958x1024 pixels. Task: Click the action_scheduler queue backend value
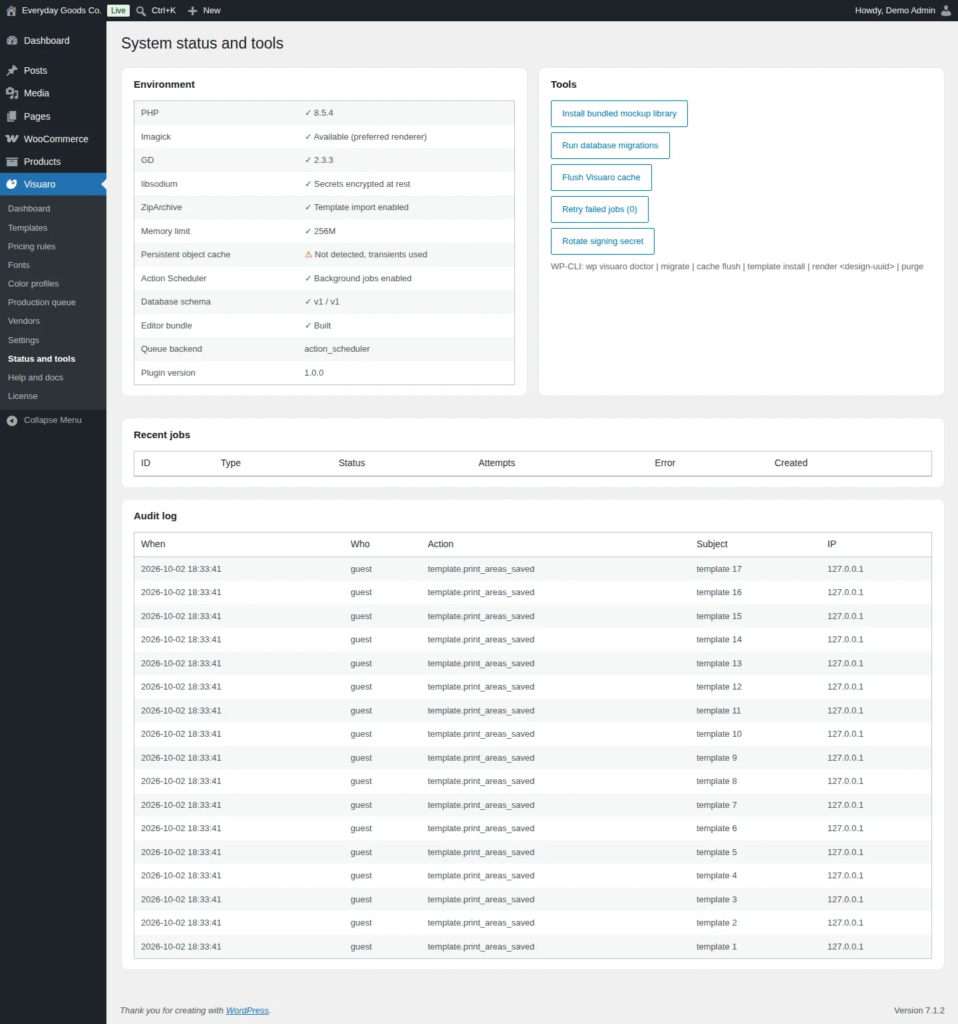tap(337, 349)
